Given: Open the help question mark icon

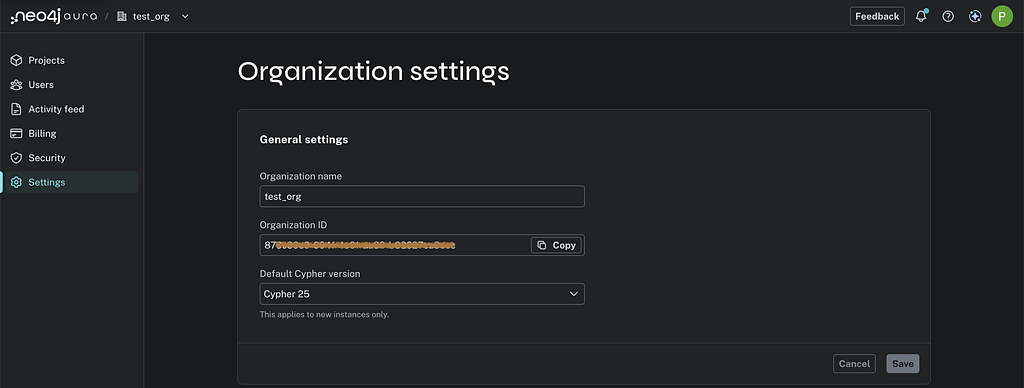Looking at the screenshot, I should pos(948,16).
